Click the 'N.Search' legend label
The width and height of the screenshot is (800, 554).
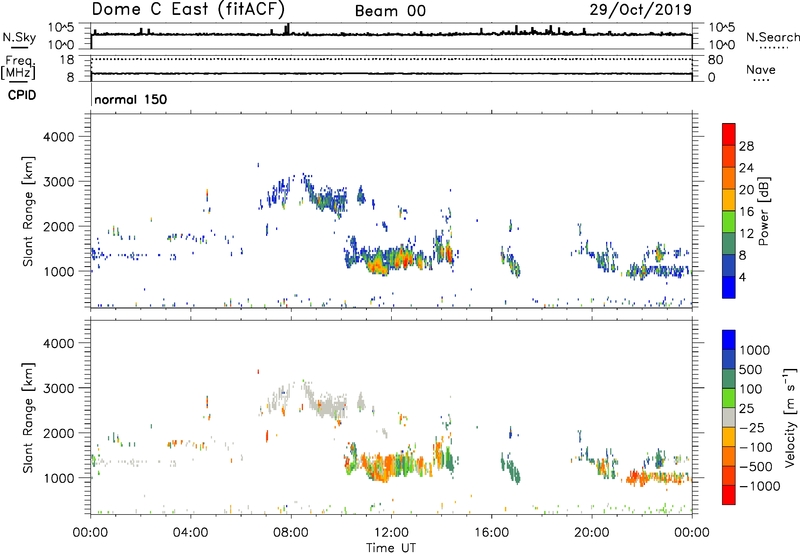coord(773,37)
